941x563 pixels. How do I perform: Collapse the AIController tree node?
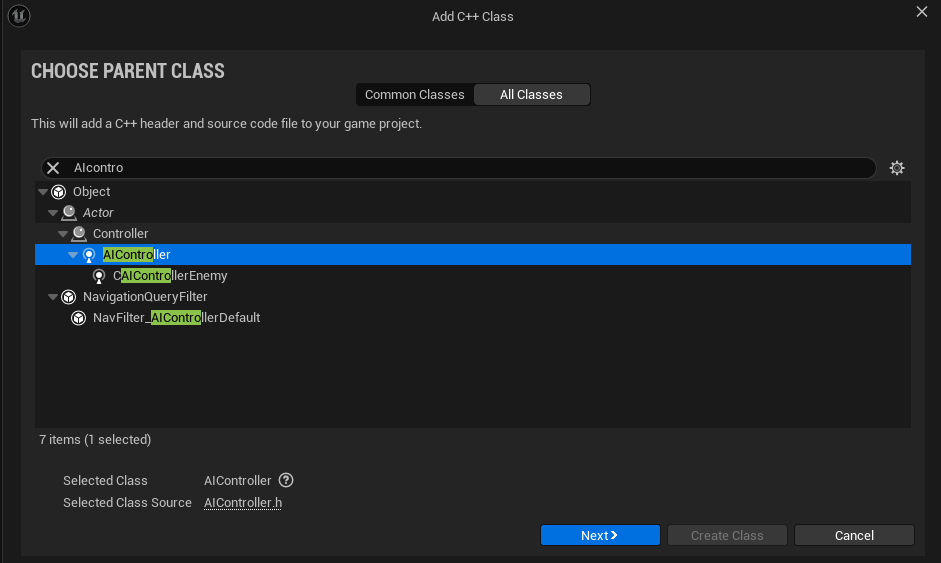click(73, 255)
